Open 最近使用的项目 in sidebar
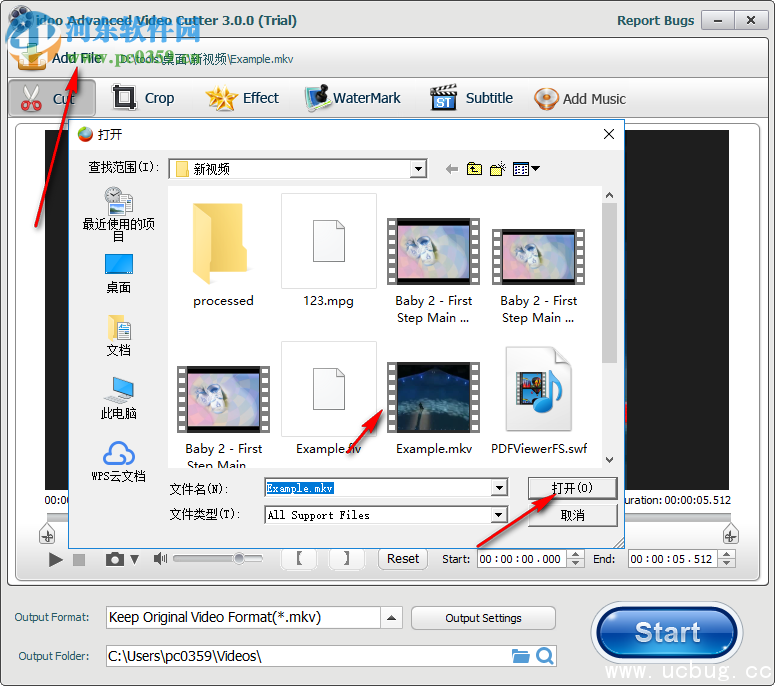 [119, 214]
